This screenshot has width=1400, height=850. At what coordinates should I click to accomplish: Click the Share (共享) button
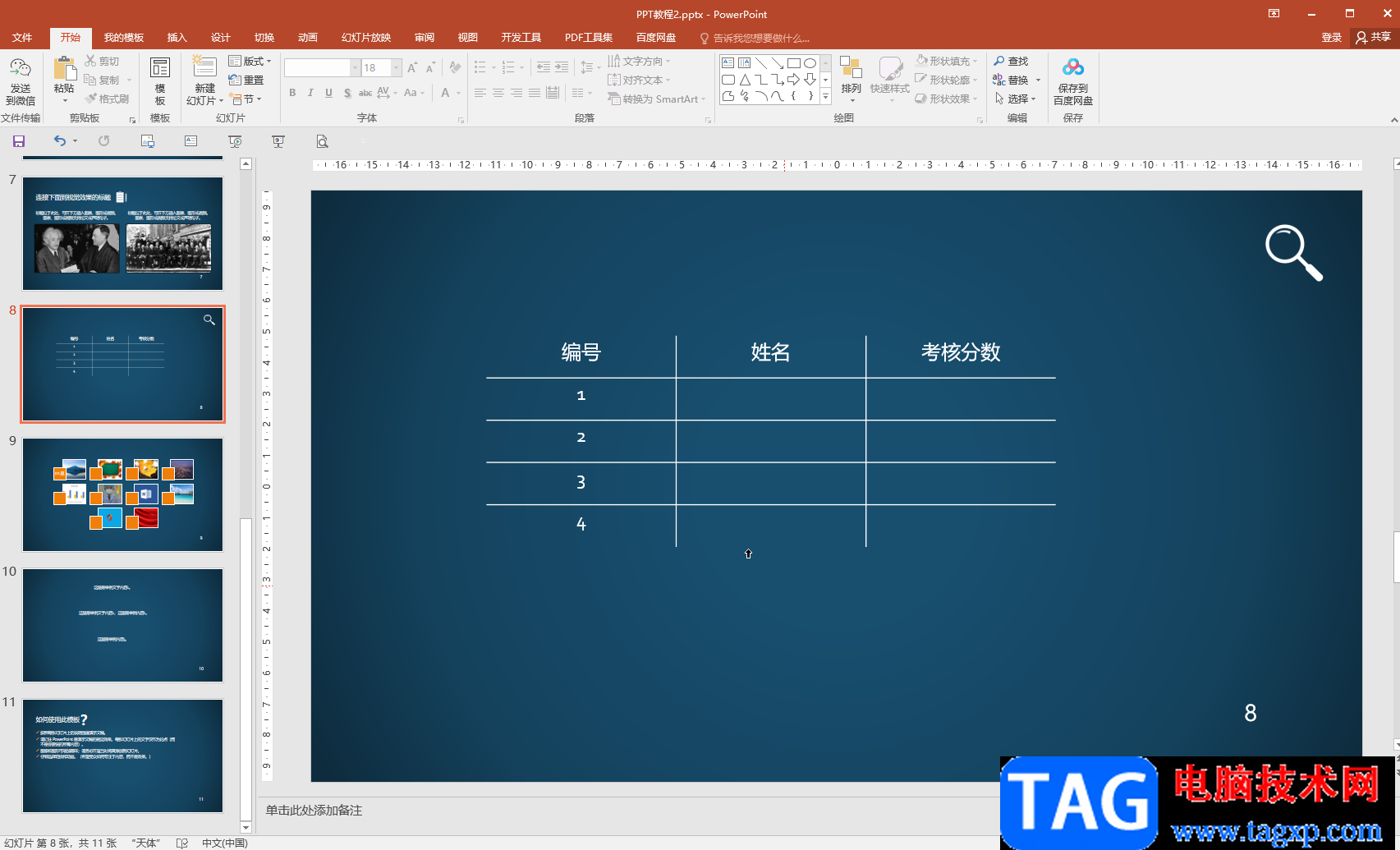(1374, 37)
